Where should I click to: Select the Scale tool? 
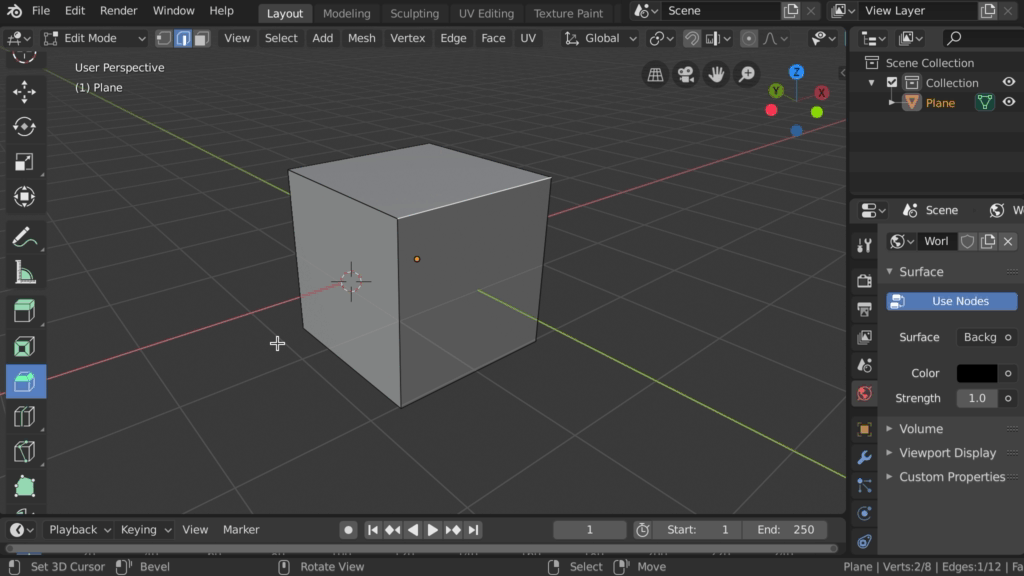coord(25,162)
